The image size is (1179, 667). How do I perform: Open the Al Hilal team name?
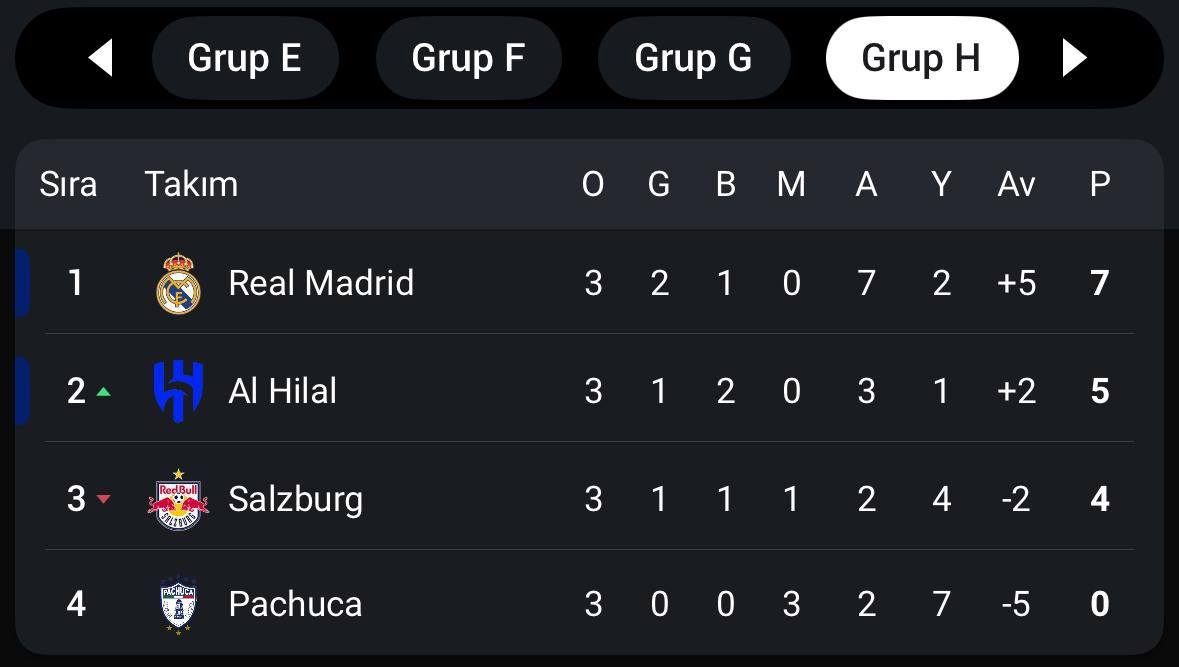click(283, 391)
